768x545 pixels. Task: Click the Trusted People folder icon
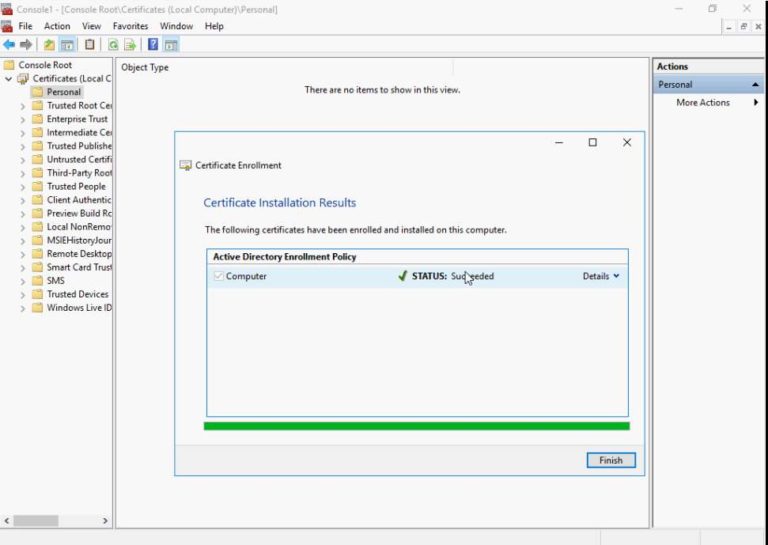point(37,186)
